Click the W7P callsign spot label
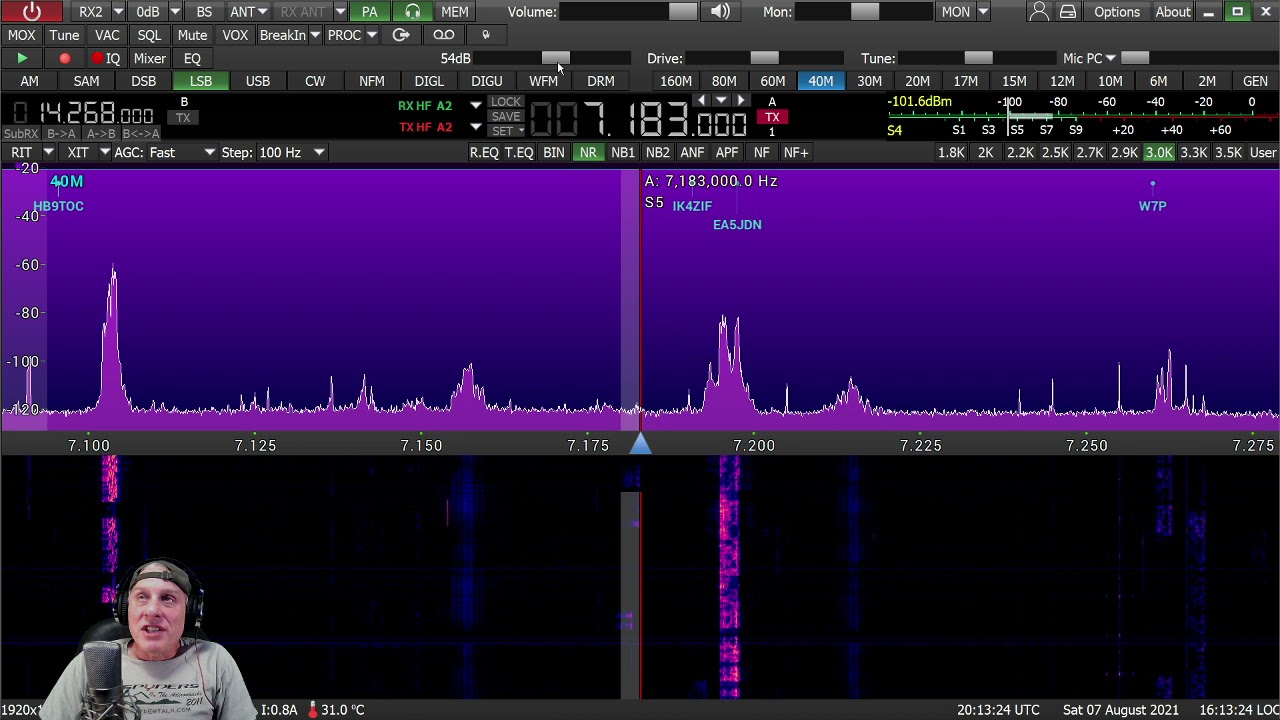Viewport: 1280px width, 720px height. click(1152, 206)
